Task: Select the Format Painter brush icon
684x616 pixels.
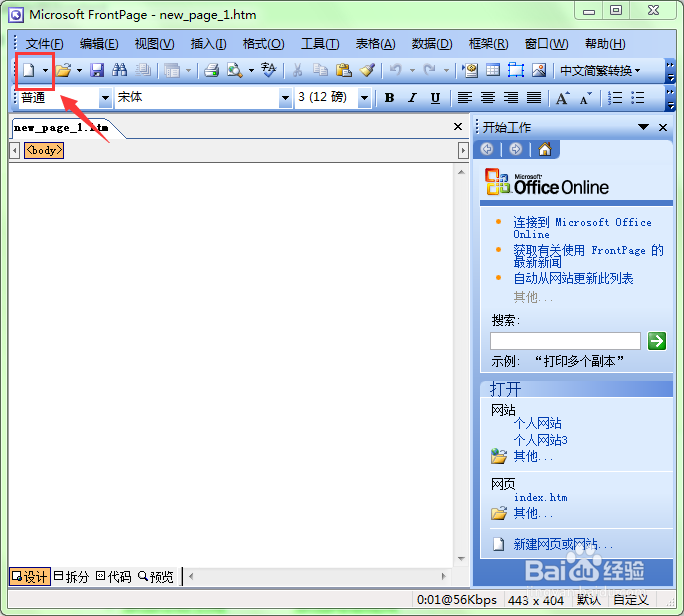Action: click(367, 70)
